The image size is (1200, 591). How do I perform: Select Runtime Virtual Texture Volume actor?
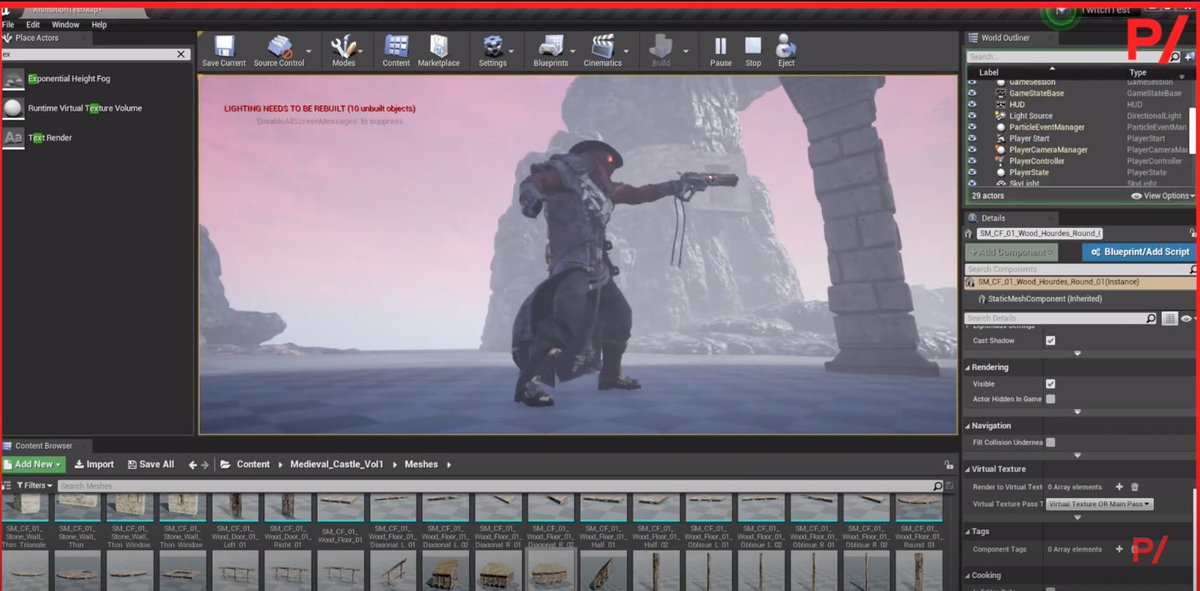point(85,108)
